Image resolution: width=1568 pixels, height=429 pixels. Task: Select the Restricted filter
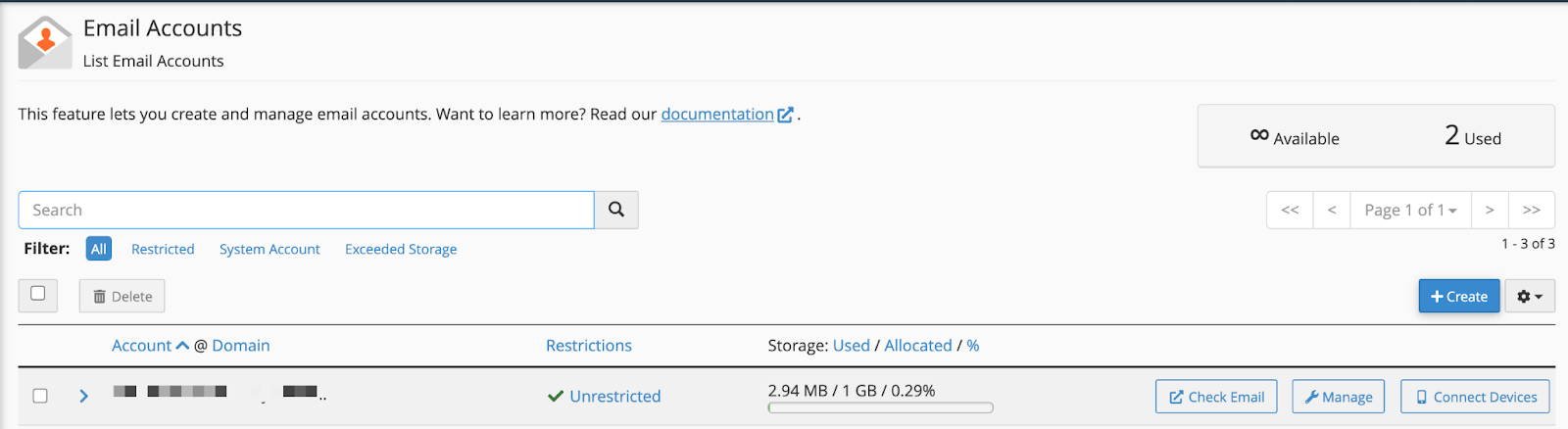tap(163, 249)
